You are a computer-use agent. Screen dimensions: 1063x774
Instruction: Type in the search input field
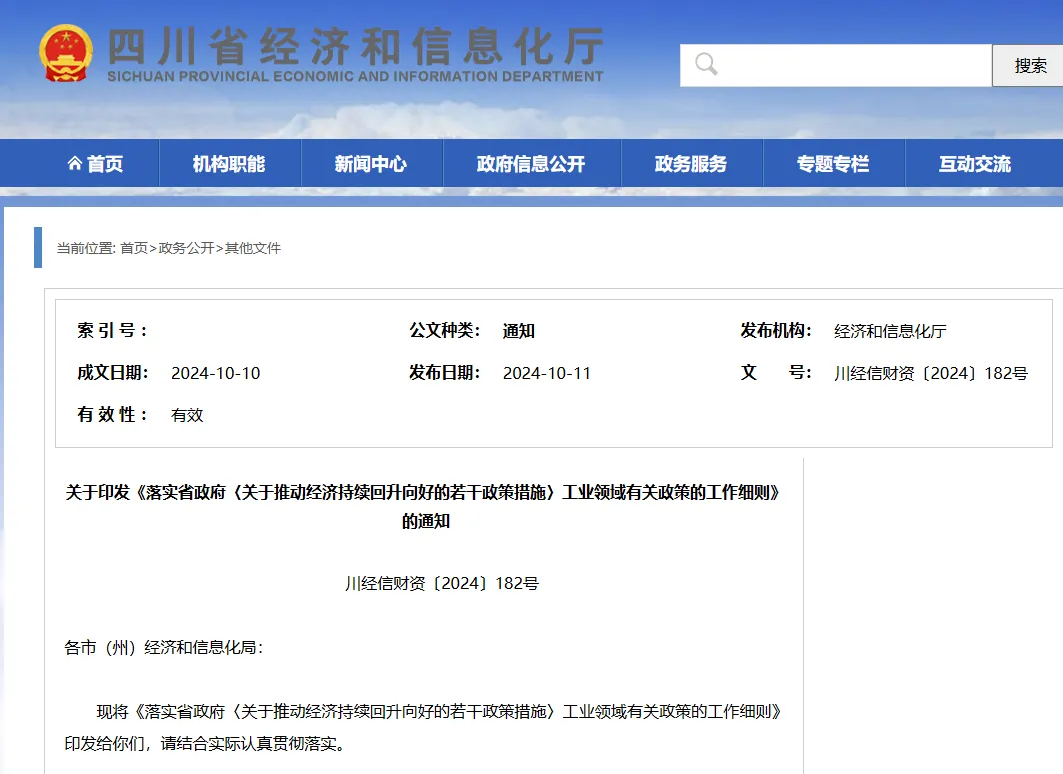point(850,66)
